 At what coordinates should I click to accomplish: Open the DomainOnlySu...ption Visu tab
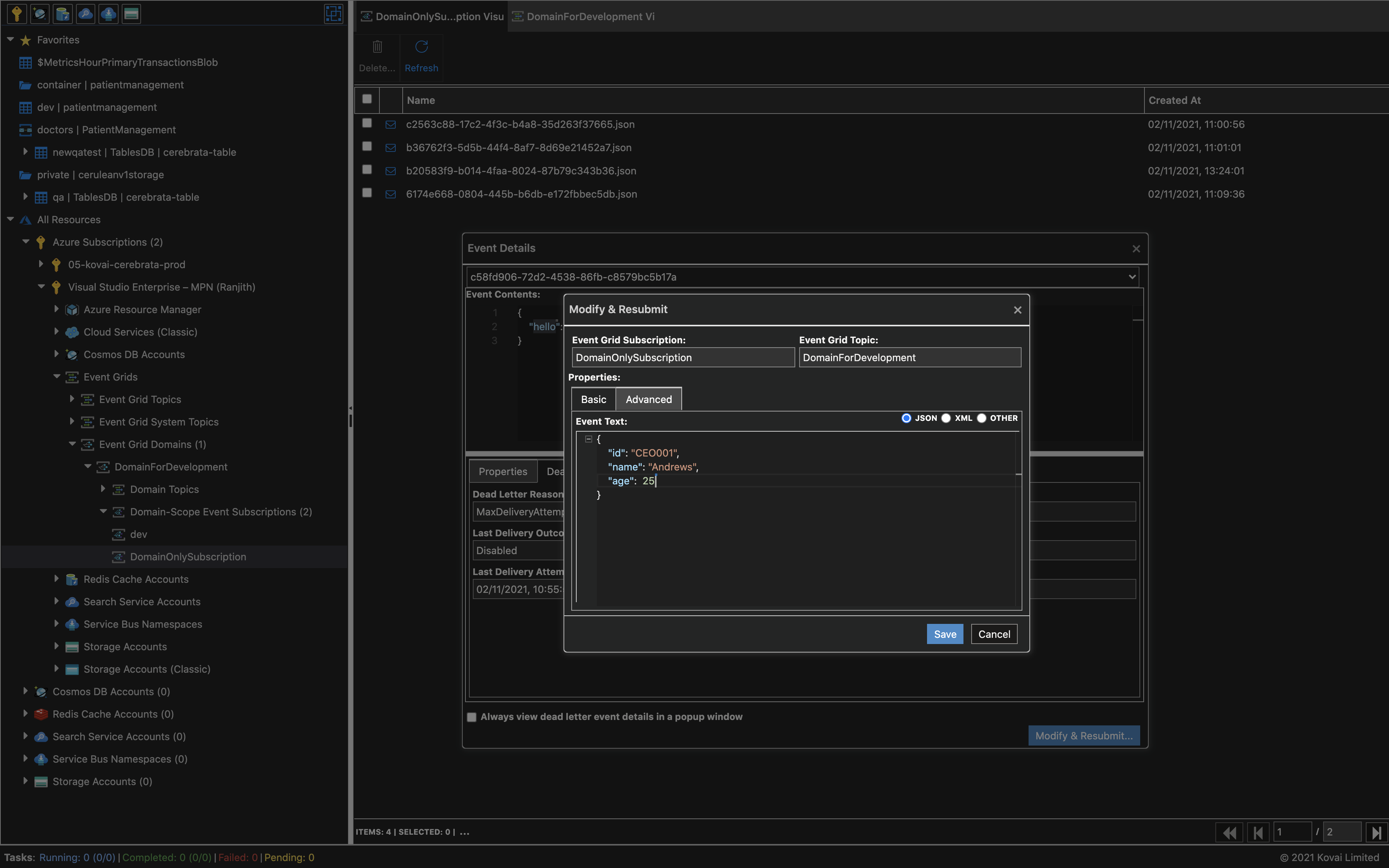pyautogui.click(x=432, y=17)
